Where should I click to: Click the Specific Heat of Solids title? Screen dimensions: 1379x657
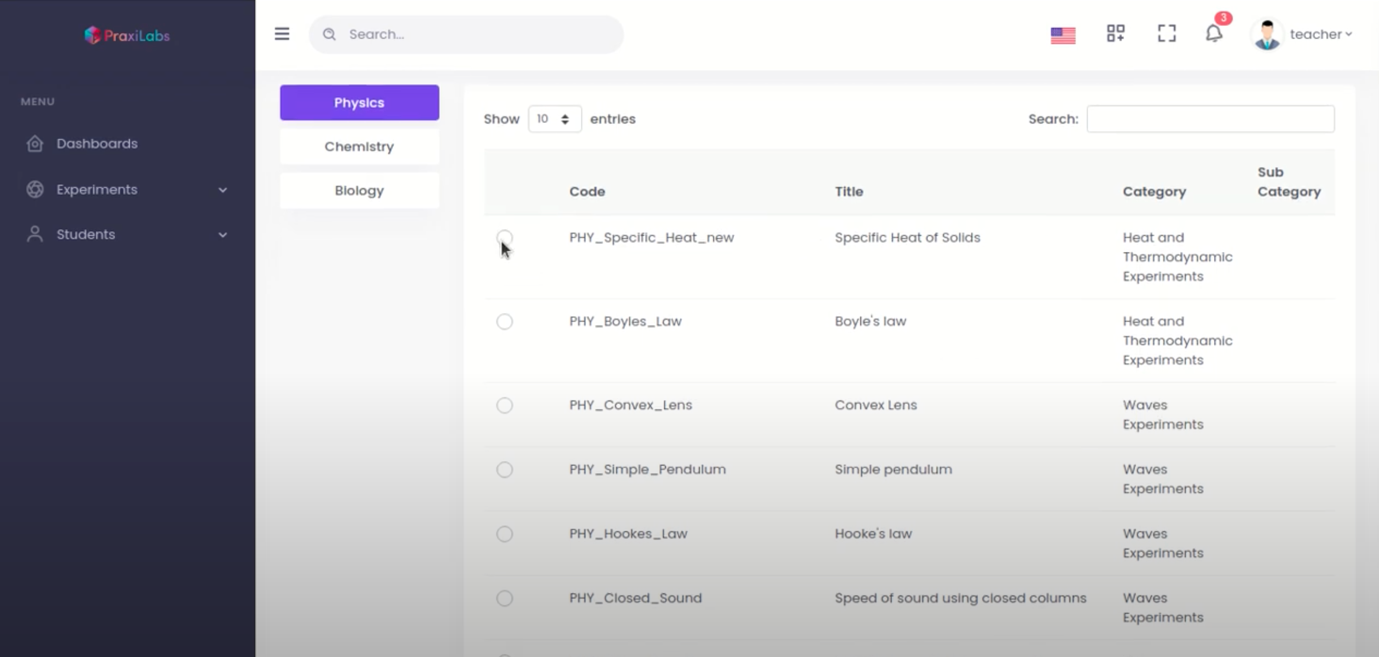(x=907, y=238)
